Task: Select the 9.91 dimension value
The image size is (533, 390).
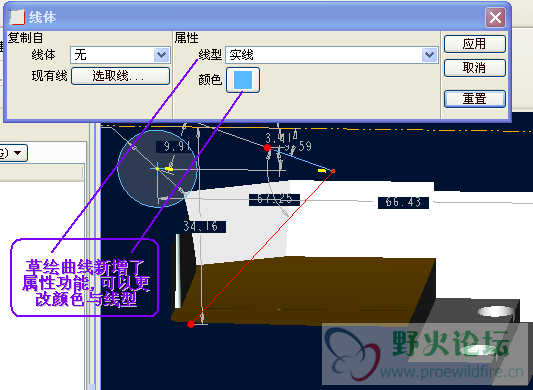Action: [x=176, y=147]
